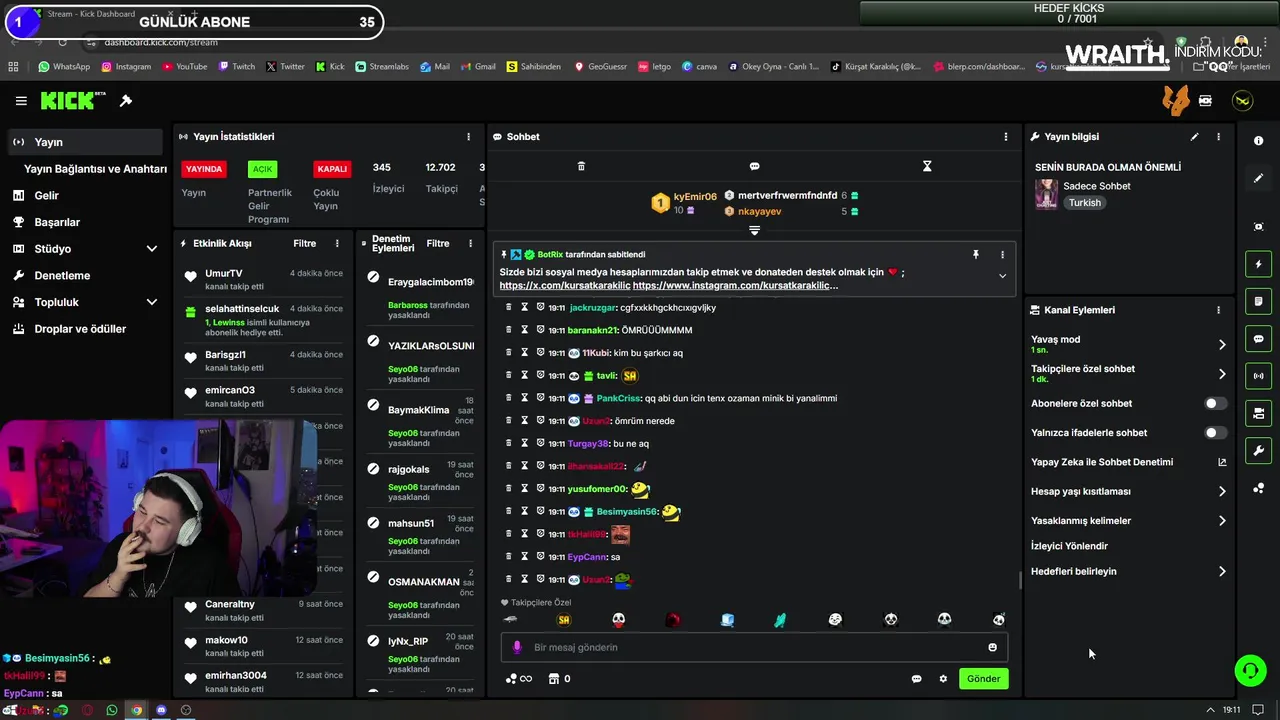Open Yayın Bağlantısı ve Anahtarı page
The image size is (1280, 720).
95,169
